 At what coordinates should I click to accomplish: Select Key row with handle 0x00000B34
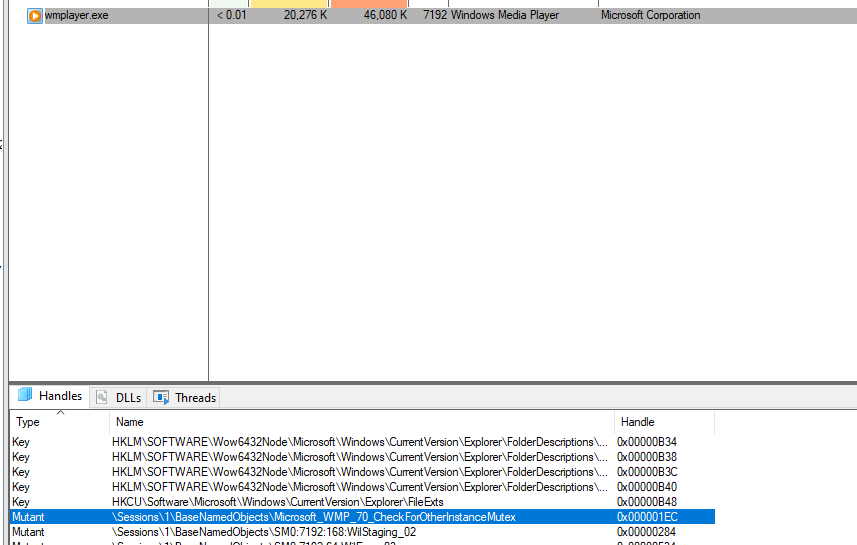click(x=362, y=442)
